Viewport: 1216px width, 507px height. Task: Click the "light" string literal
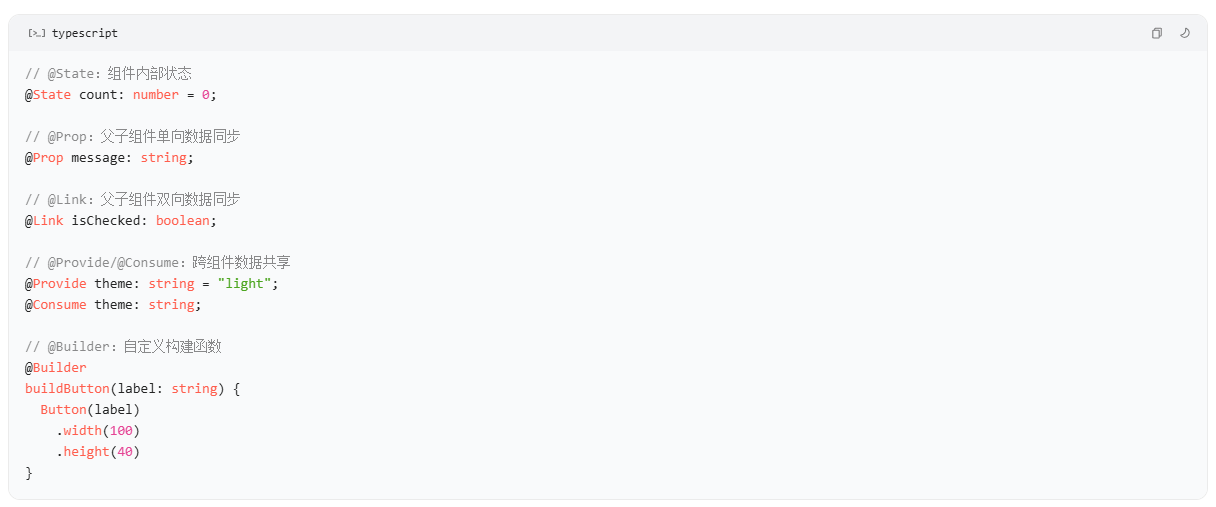pyautogui.click(x=244, y=284)
